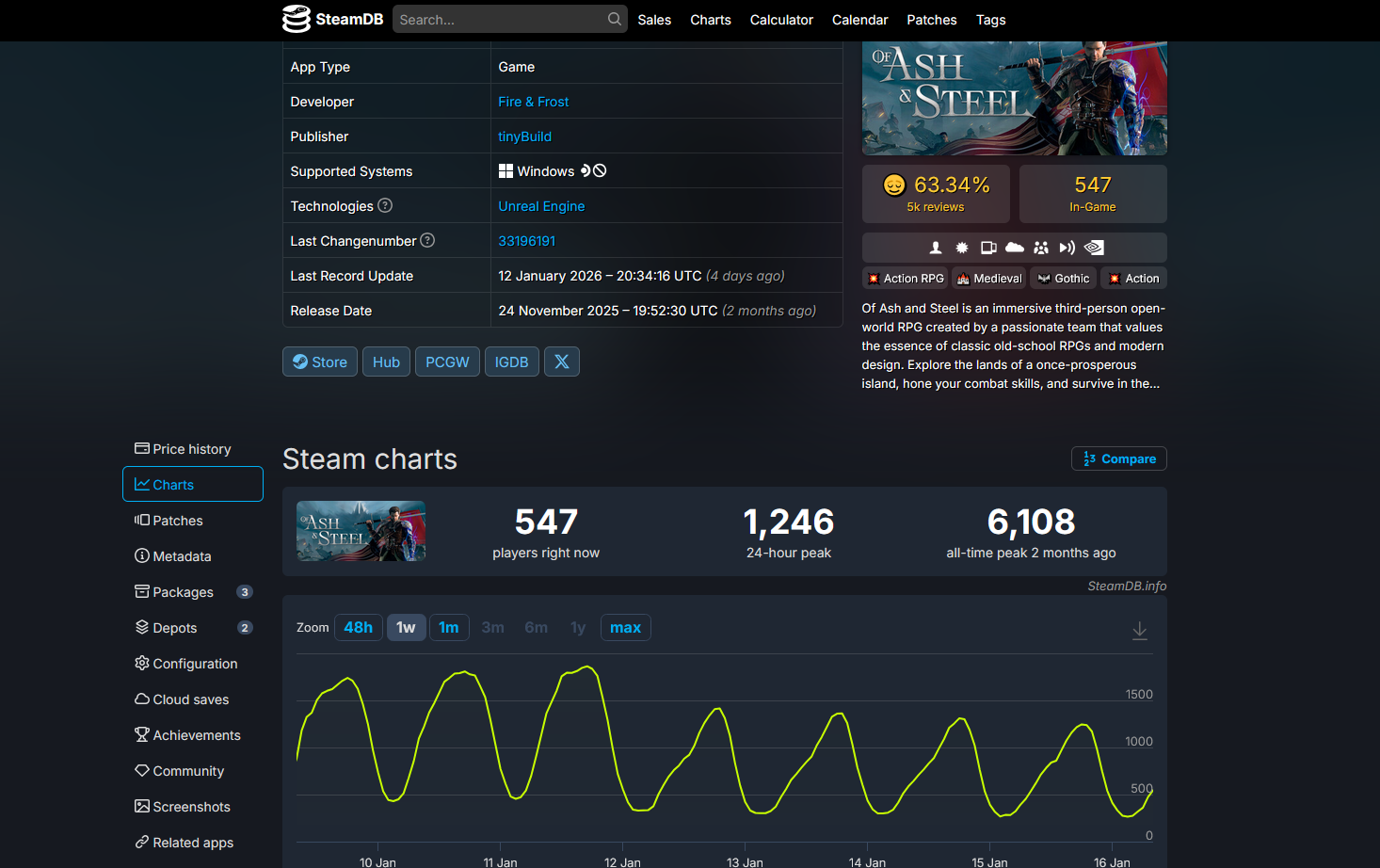Open the Screenshots section

pyautogui.click(x=193, y=807)
